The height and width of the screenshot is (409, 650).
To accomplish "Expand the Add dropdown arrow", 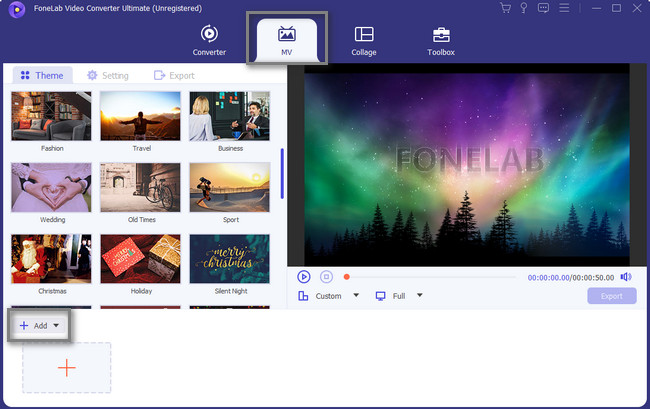I will coord(56,326).
